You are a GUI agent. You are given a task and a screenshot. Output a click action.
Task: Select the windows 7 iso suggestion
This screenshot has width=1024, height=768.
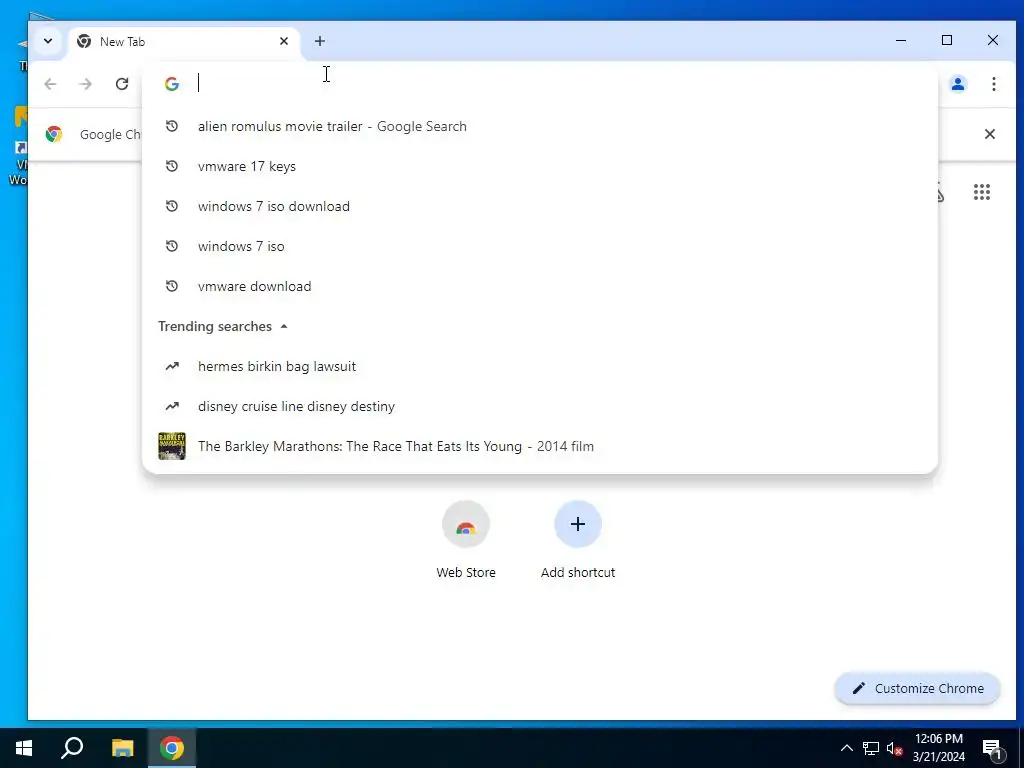click(x=539, y=246)
